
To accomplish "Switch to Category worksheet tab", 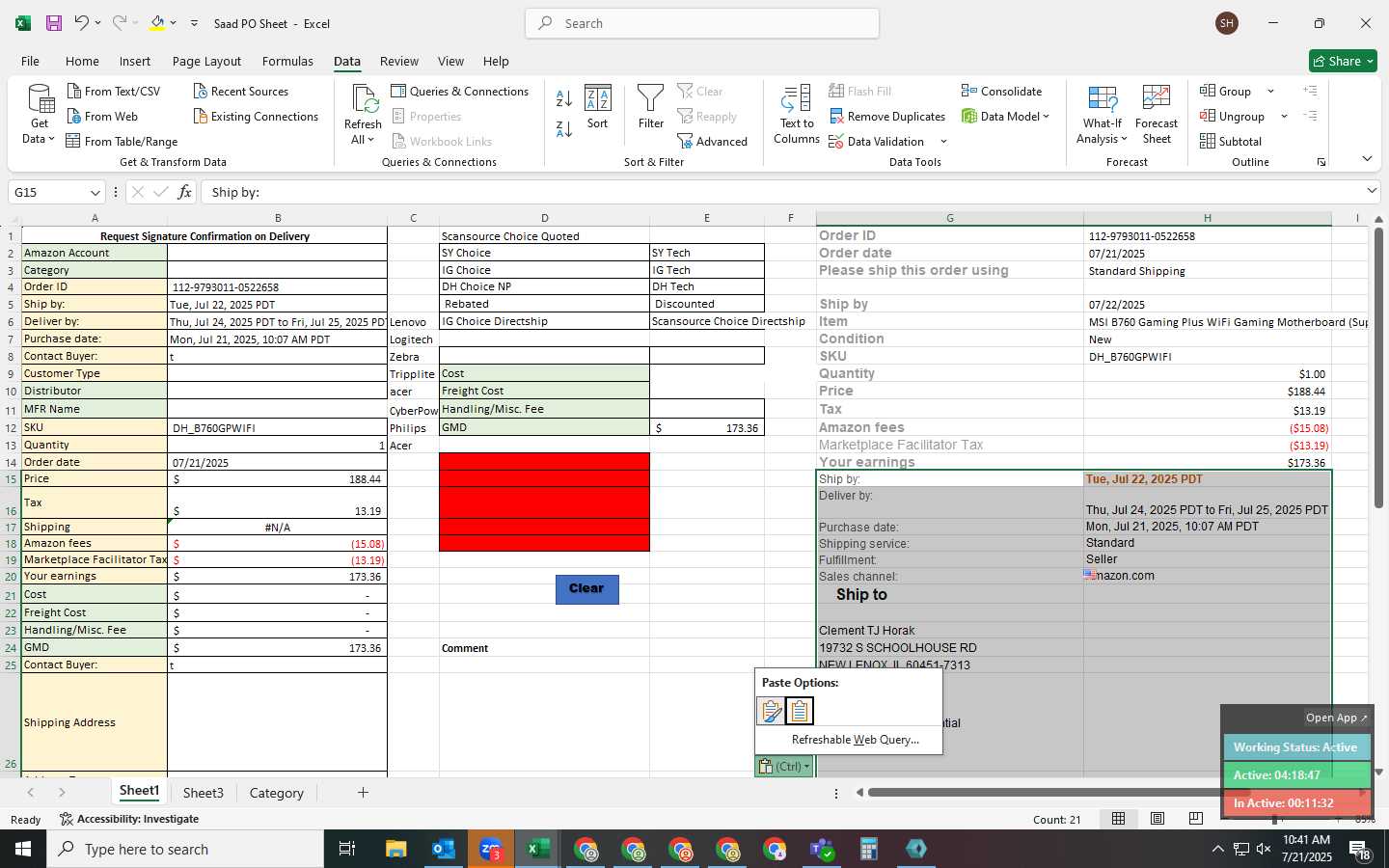I will pyautogui.click(x=276, y=793).
